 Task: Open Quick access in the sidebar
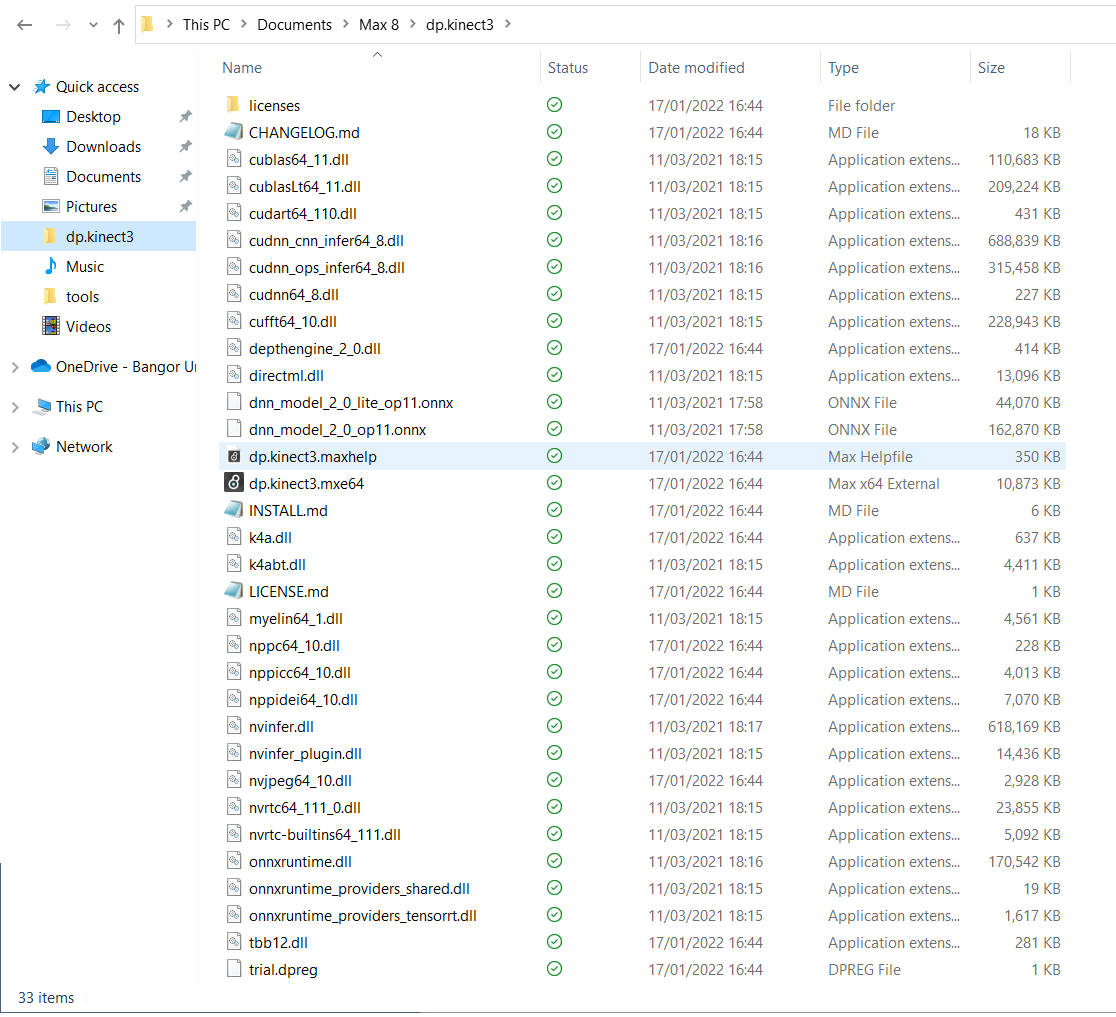point(98,87)
